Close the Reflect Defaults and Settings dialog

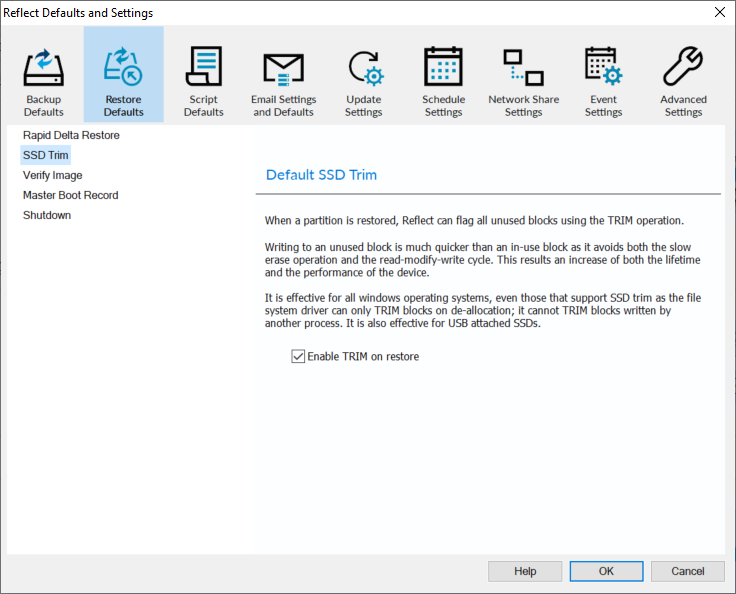pyautogui.click(x=720, y=12)
